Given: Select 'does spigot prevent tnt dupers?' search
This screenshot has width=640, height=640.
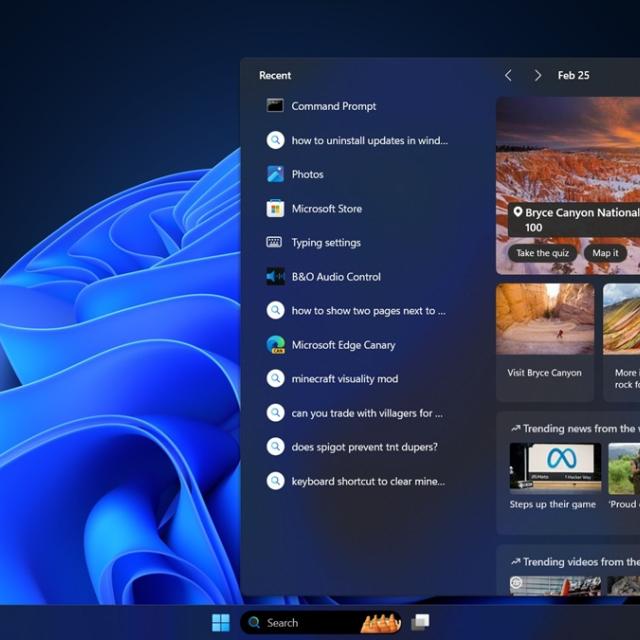Looking at the screenshot, I should click(x=364, y=447).
